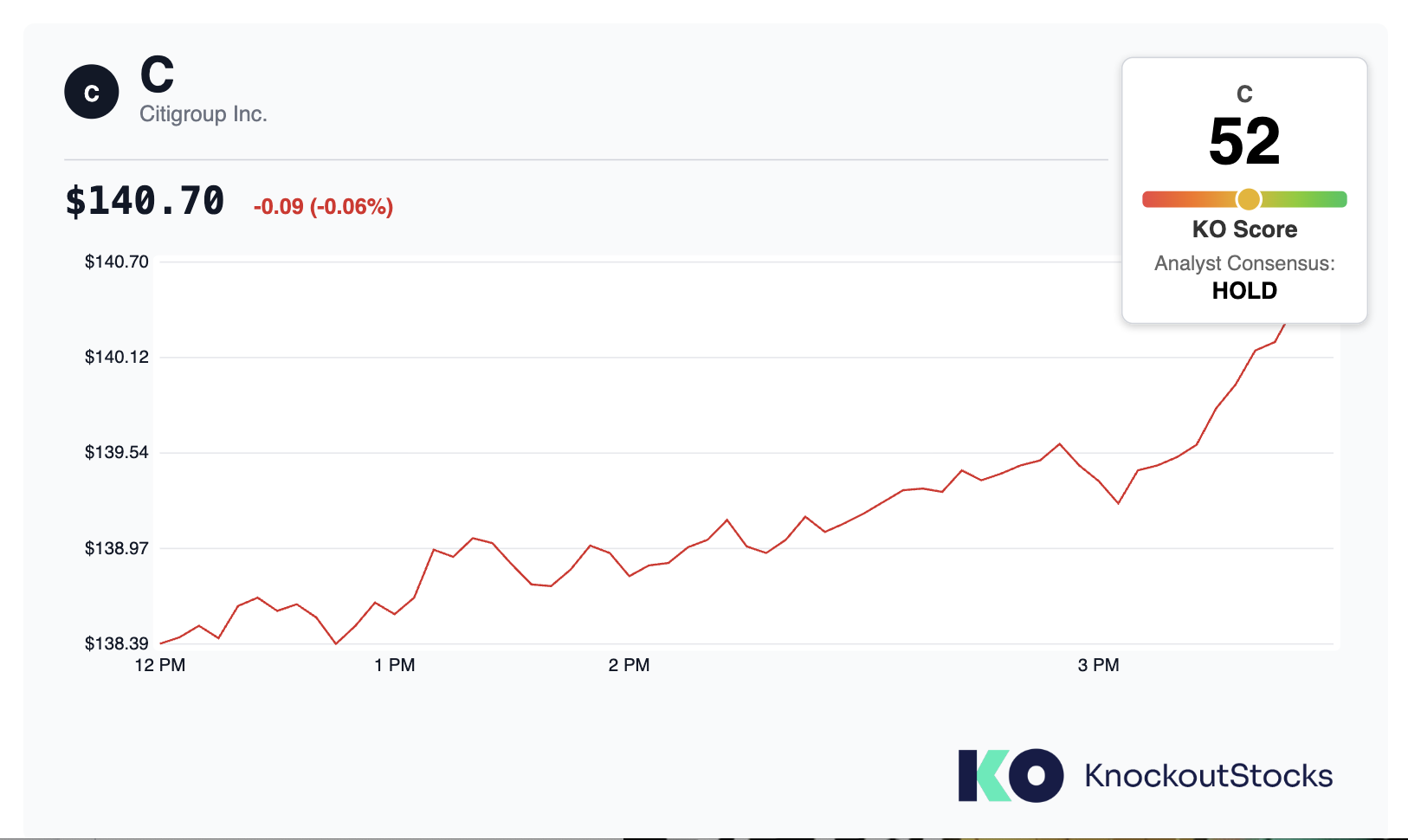1408x840 pixels.
Task: Click the red end of score gradient bar
Action: [1153, 199]
